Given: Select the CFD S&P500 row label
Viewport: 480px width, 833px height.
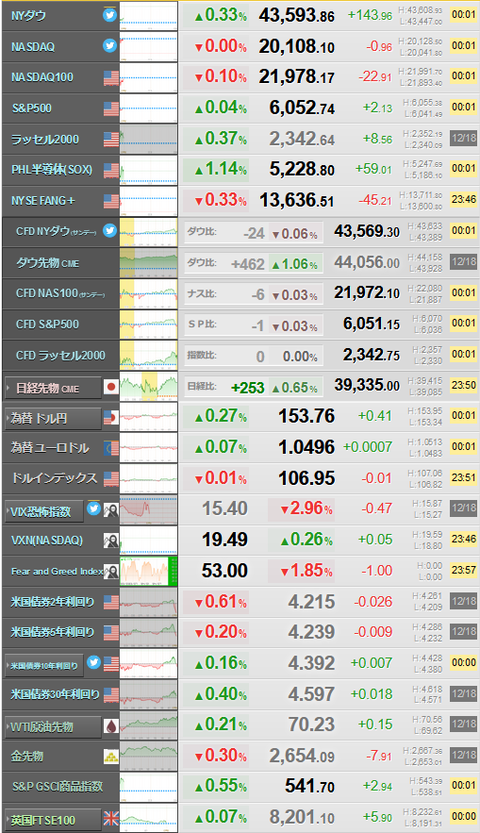Looking at the screenshot, I should coord(47,324).
